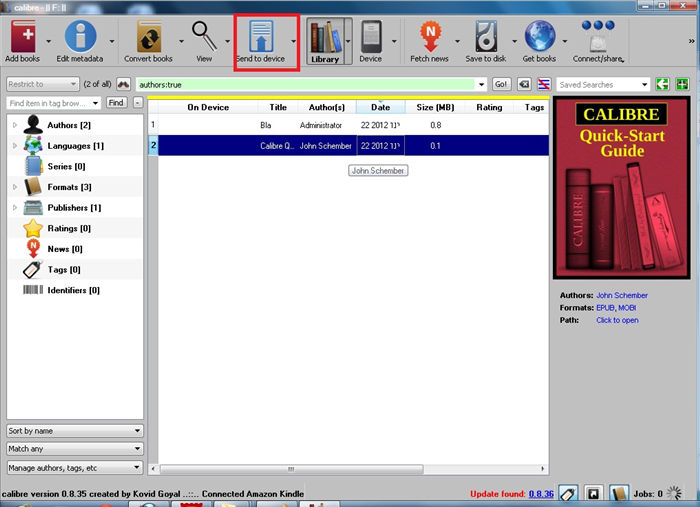700x507 pixels.
Task: Open update version 0.8.36 link
Action: point(541,494)
